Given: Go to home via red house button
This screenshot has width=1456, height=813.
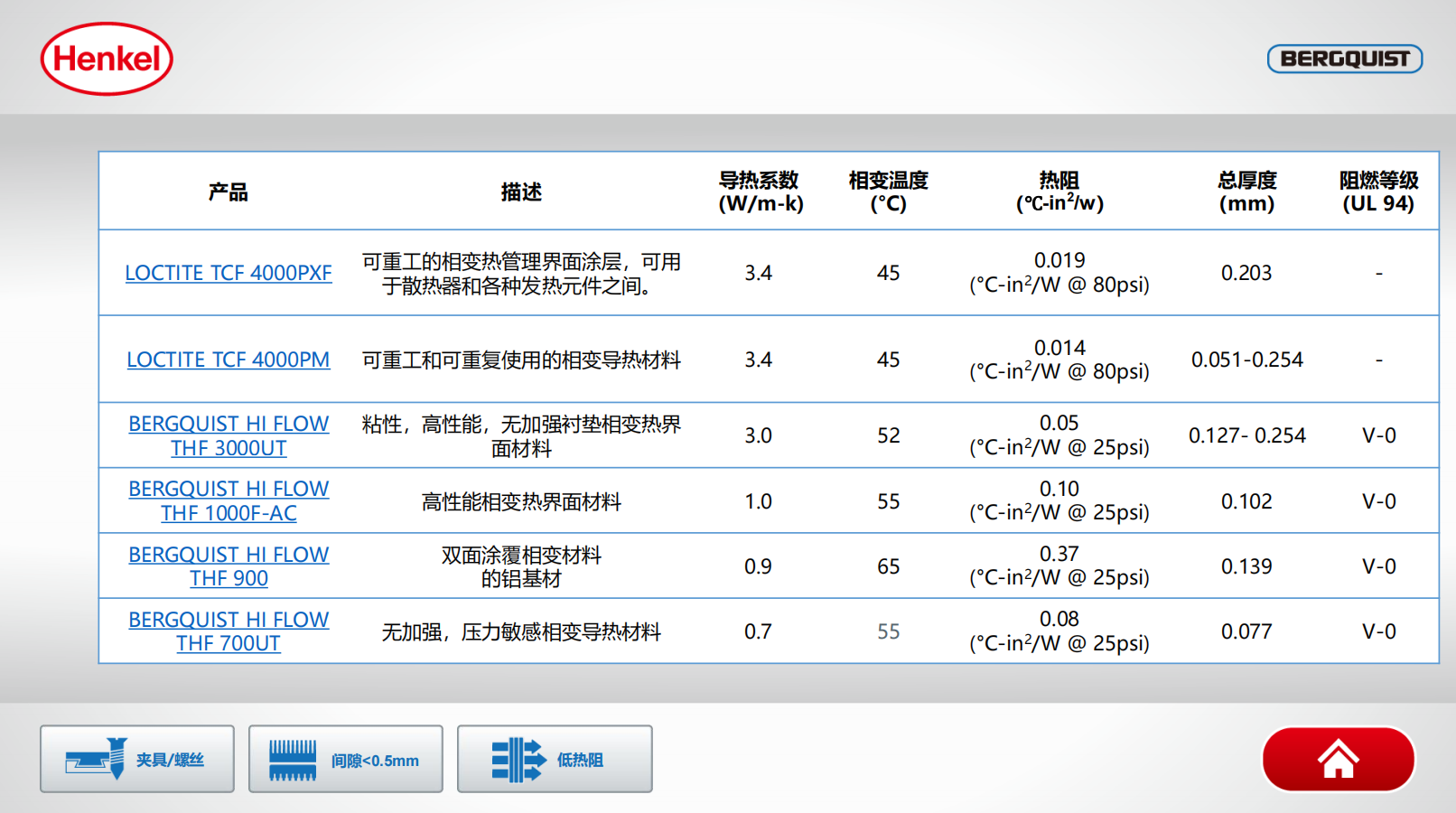Looking at the screenshot, I should point(1338,759).
